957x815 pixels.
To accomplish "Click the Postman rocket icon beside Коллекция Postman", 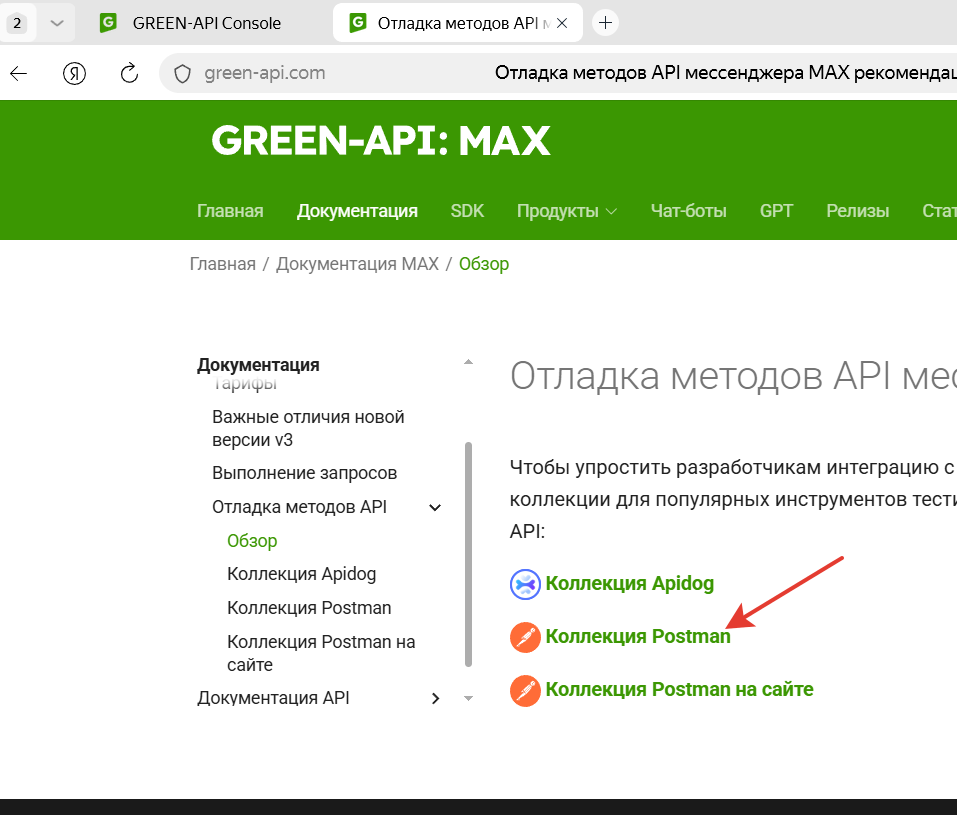I will (524, 637).
